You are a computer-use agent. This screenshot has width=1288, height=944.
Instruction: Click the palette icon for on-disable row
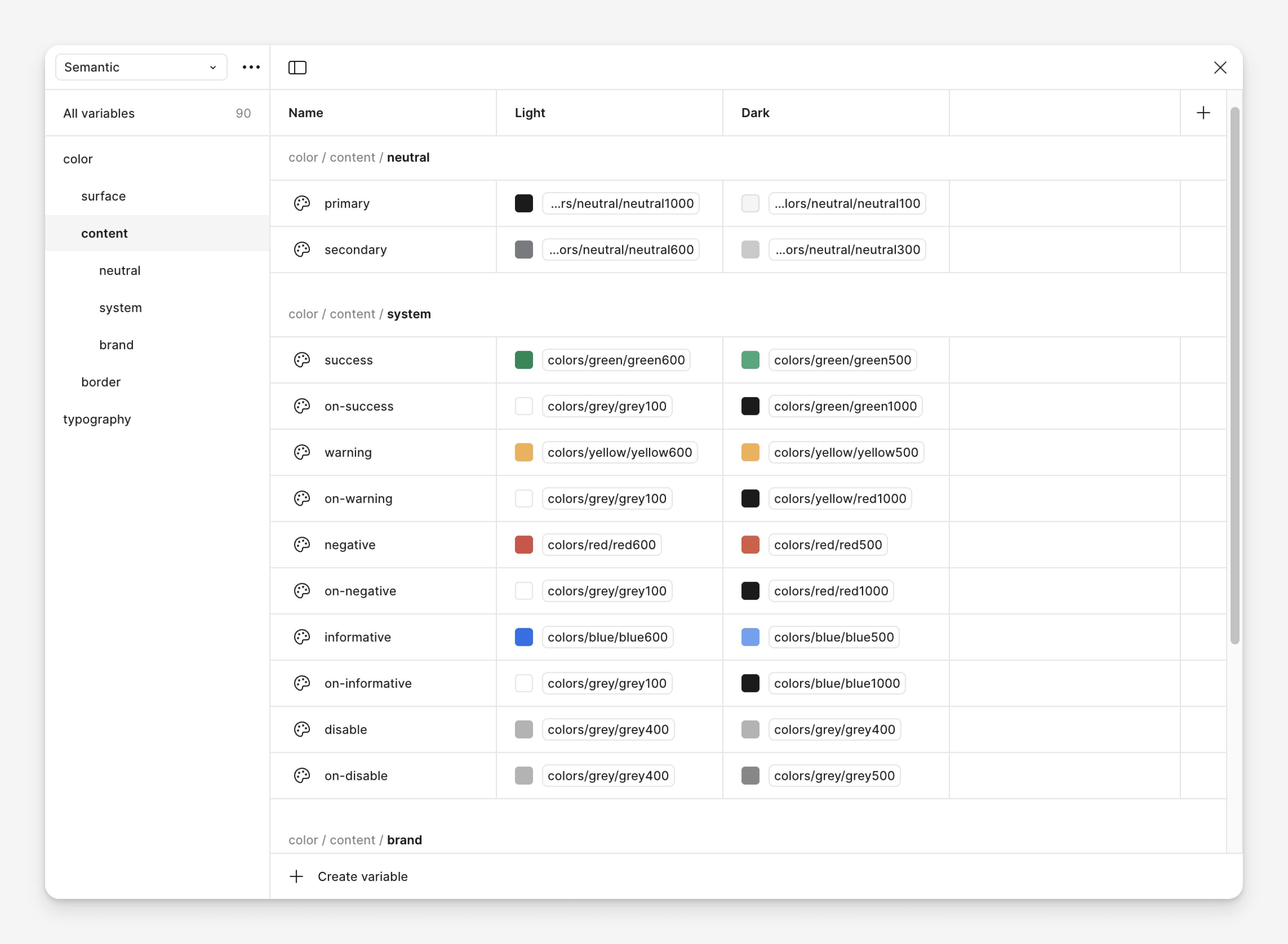click(302, 775)
